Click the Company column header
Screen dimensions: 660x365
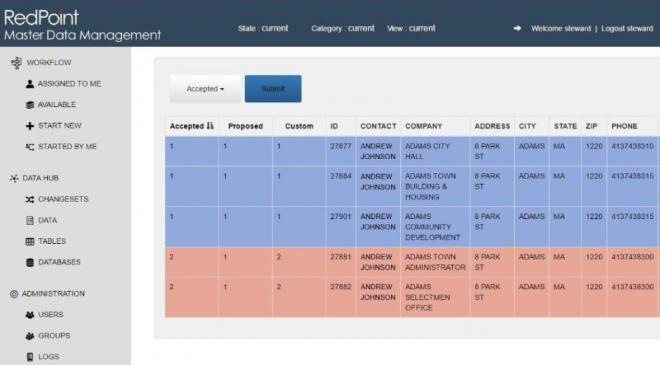(423, 126)
